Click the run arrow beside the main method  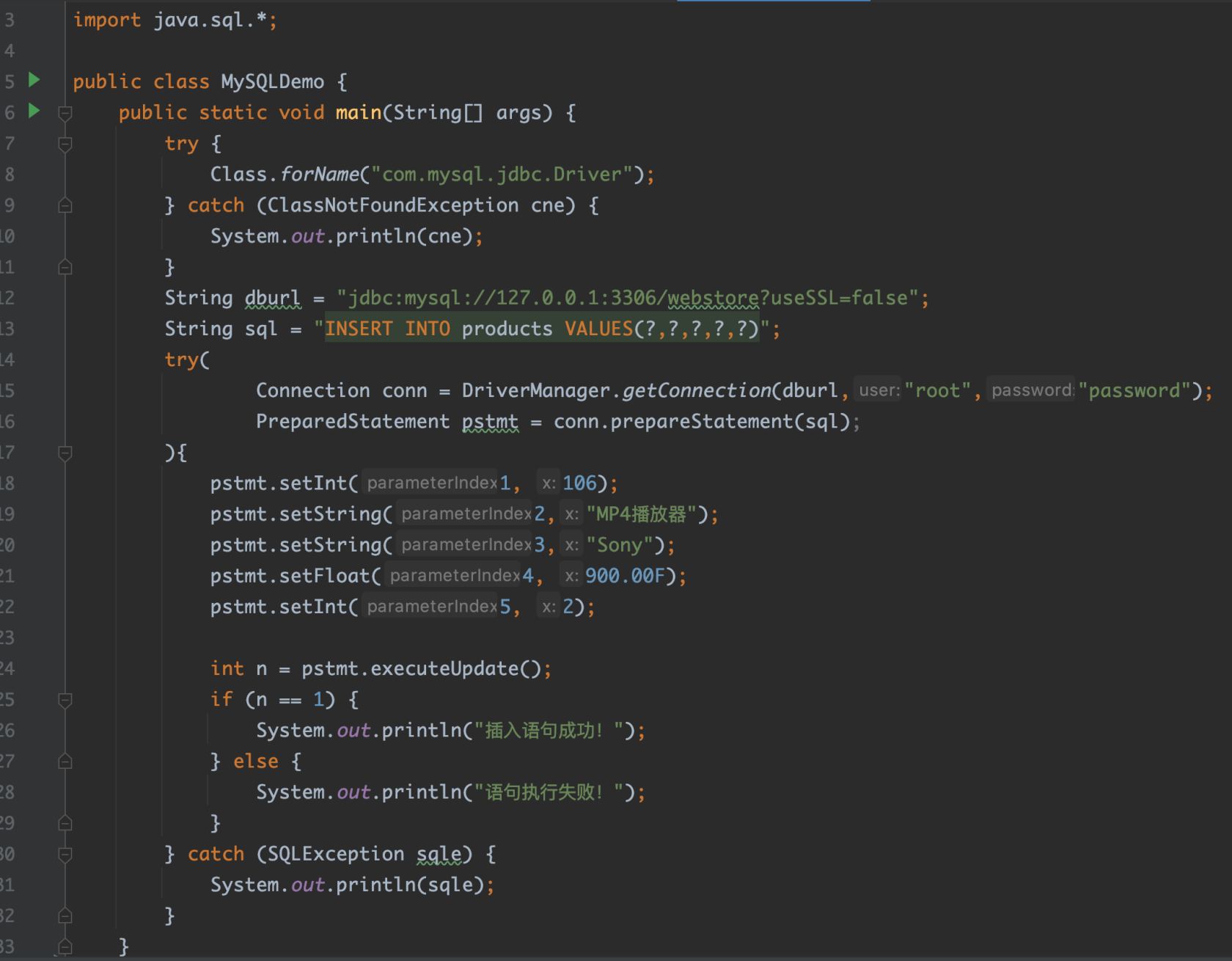tap(34, 111)
